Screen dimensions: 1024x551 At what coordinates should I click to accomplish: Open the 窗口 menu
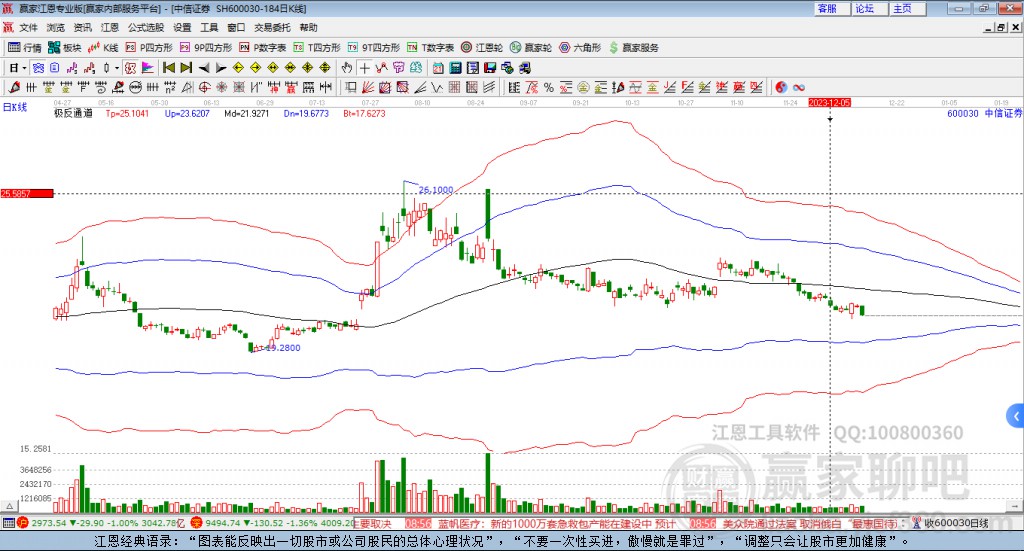tap(236, 27)
